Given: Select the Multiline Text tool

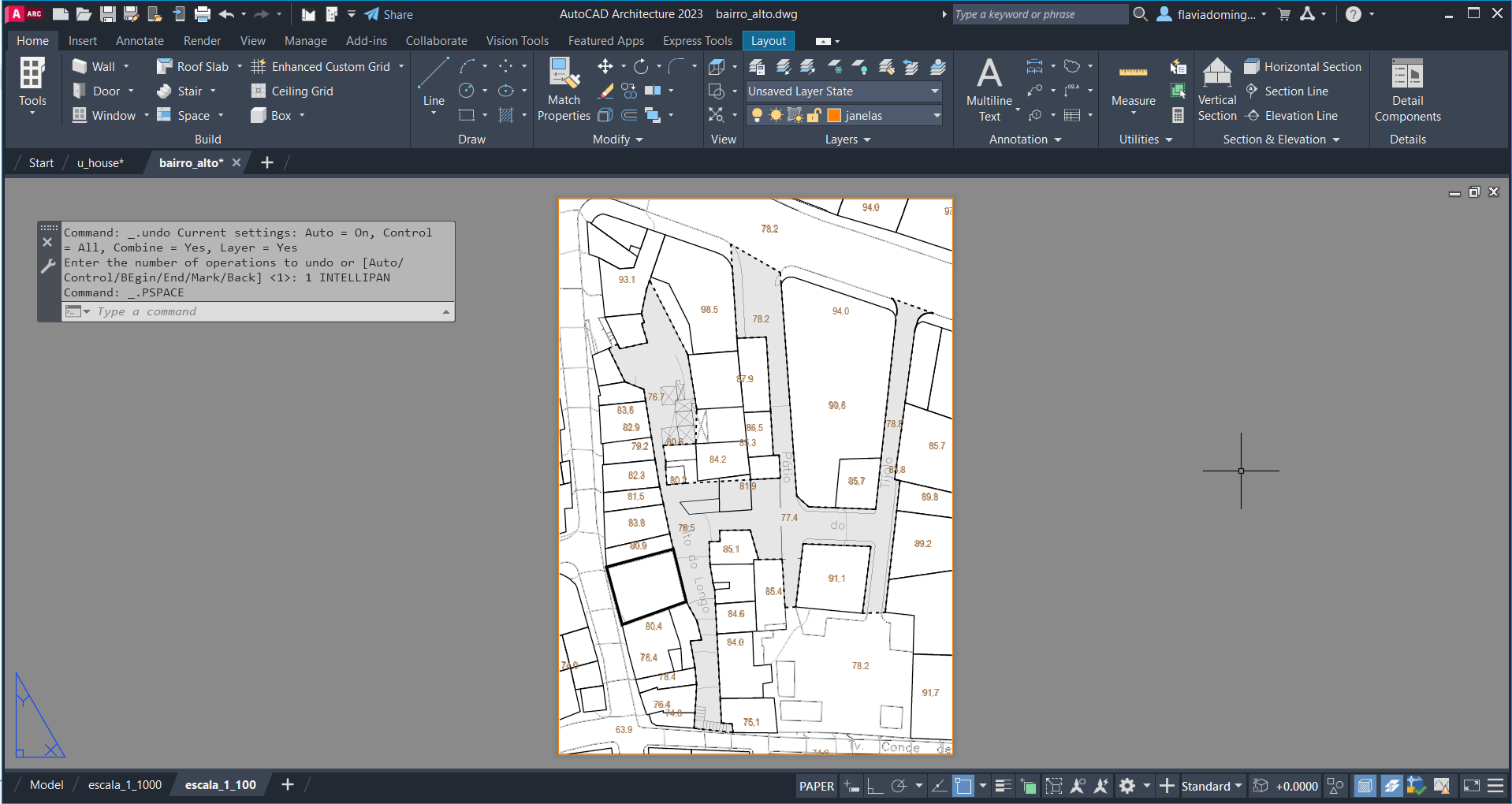Looking at the screenshot, I should click(x=989, y=88).
